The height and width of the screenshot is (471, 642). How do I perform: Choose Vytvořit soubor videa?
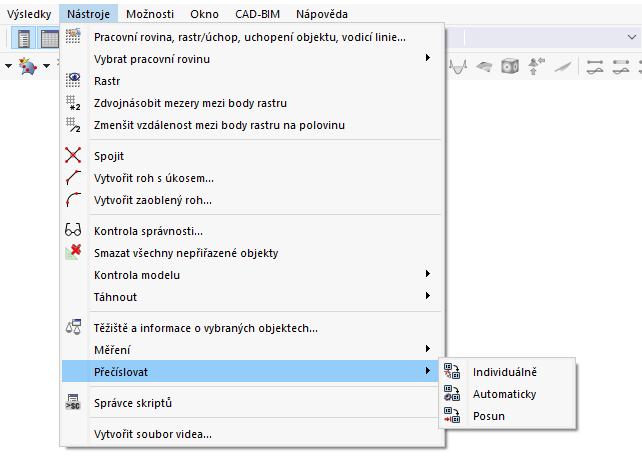252,434
